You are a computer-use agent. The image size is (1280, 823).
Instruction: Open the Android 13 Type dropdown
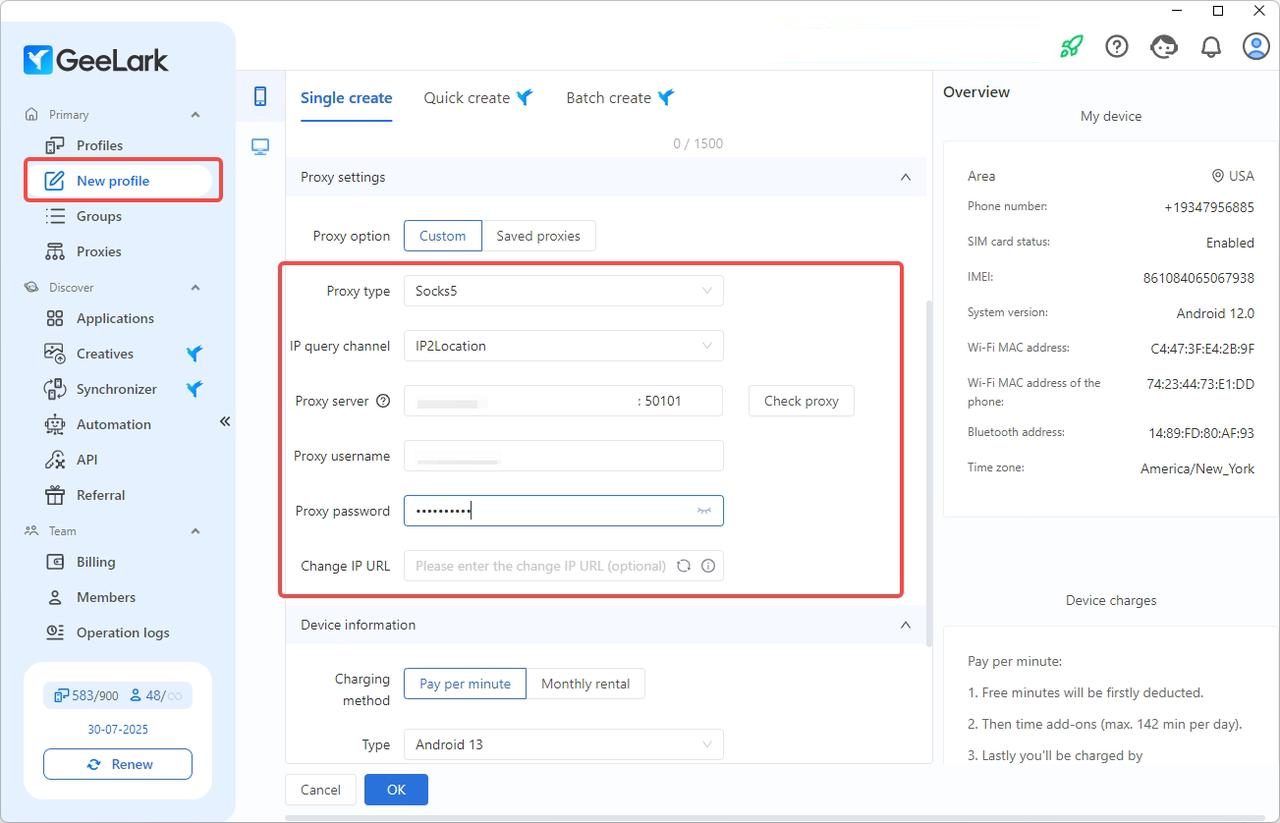tap(563, 745)
